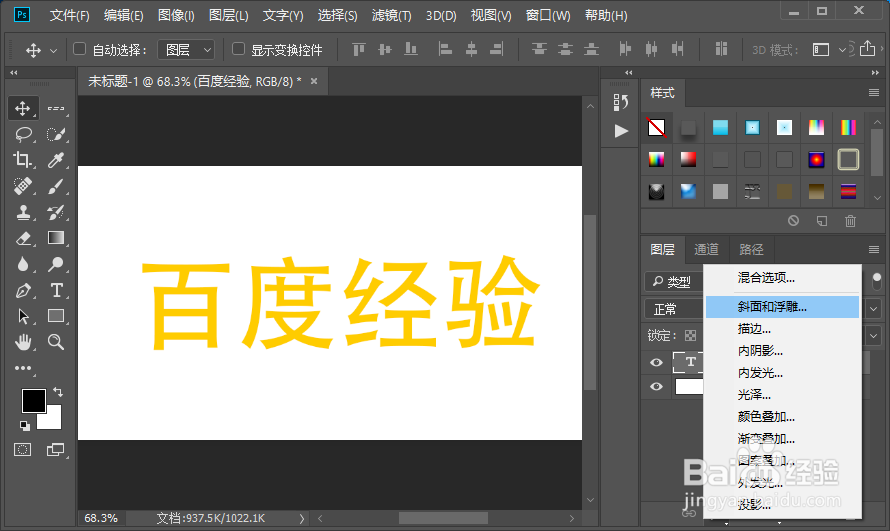The image size is (890, 531).
Task: Reset default foreground and background colors
Action: [24, 425]
